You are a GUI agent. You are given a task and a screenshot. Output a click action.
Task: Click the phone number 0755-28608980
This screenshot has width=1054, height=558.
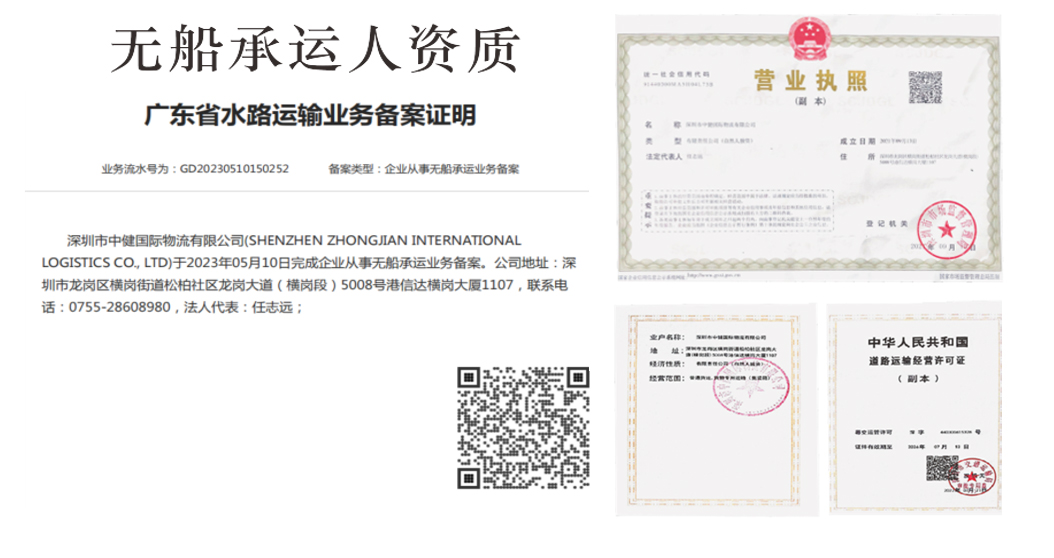pyautogui.click(x=120, y=307)
